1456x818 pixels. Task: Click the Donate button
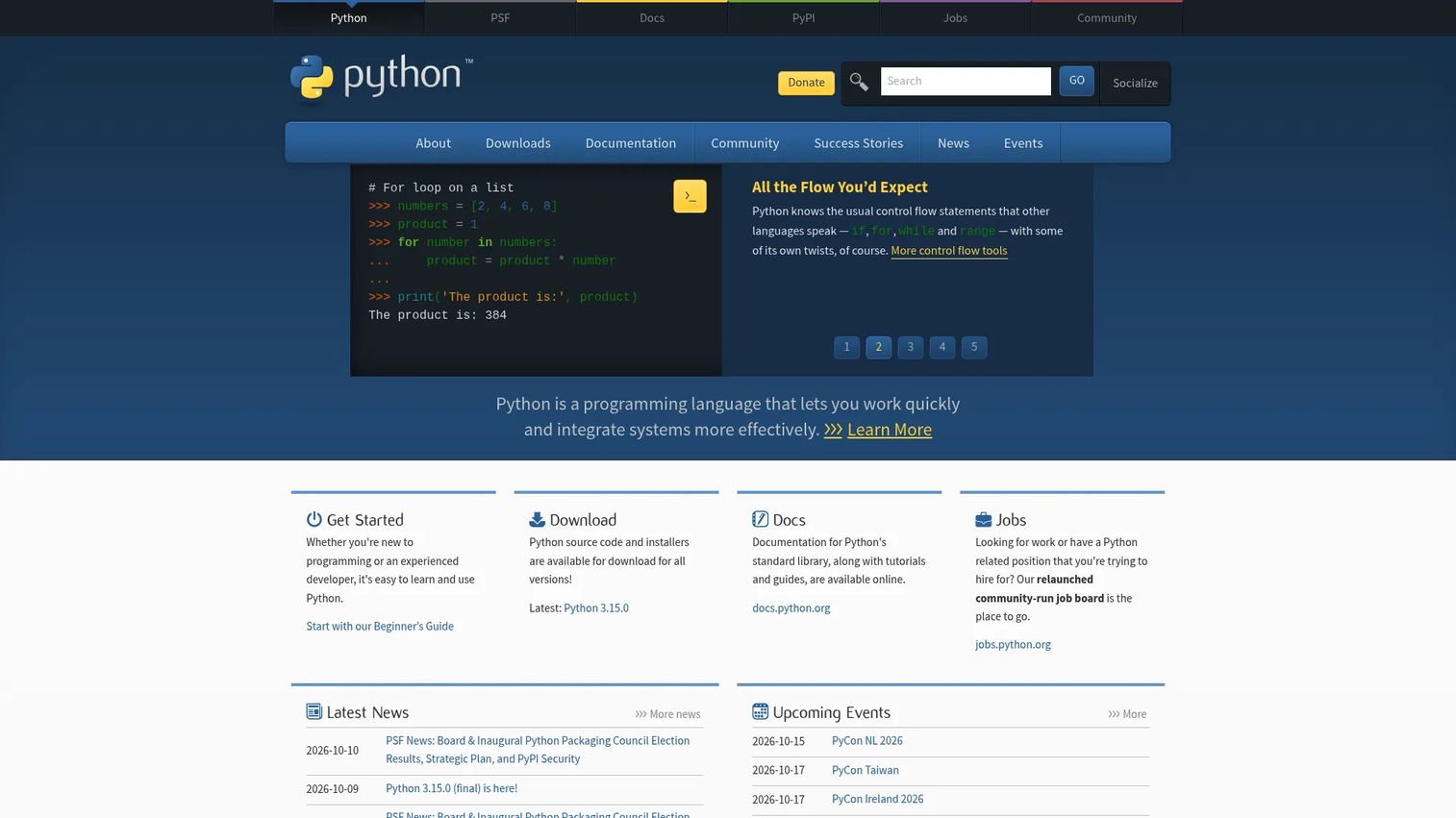pyautogui.click(x=806, y=83)
